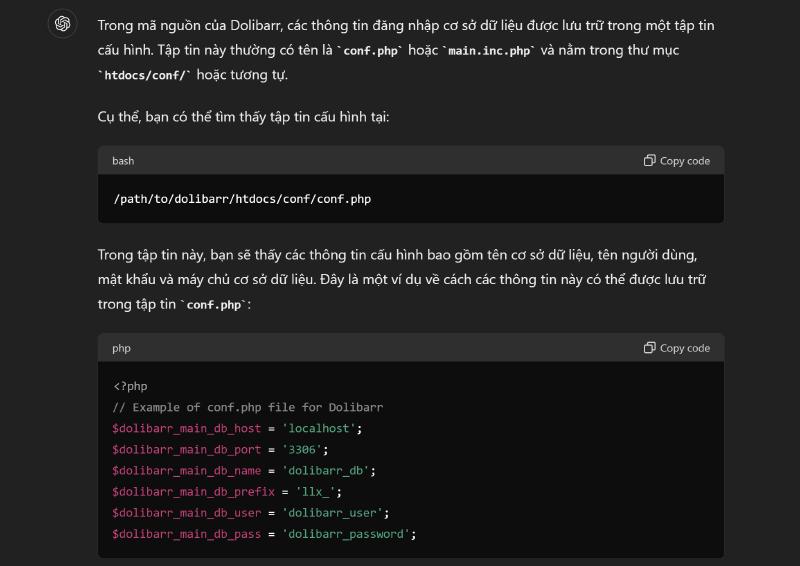Click the 'localhost' string value
The width and height of the screenshot is (800, 566).
tap(319, 428)
